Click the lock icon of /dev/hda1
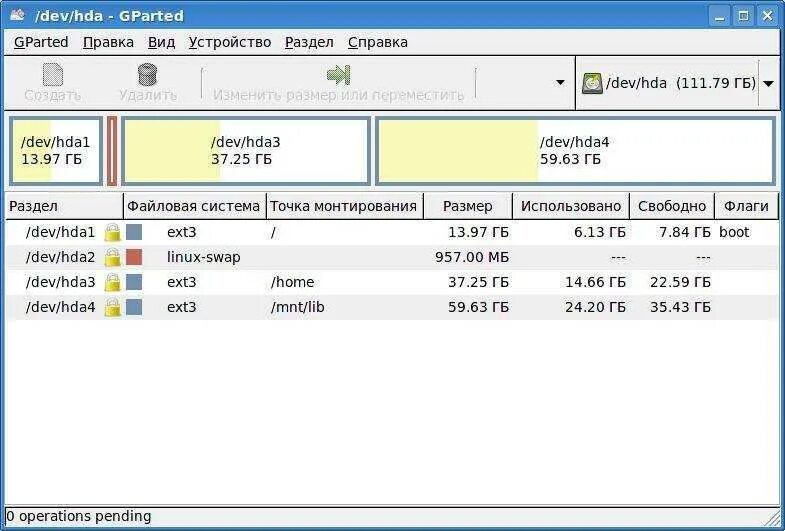Viewport: 785px width, 531px height. (x=113, y=233)
